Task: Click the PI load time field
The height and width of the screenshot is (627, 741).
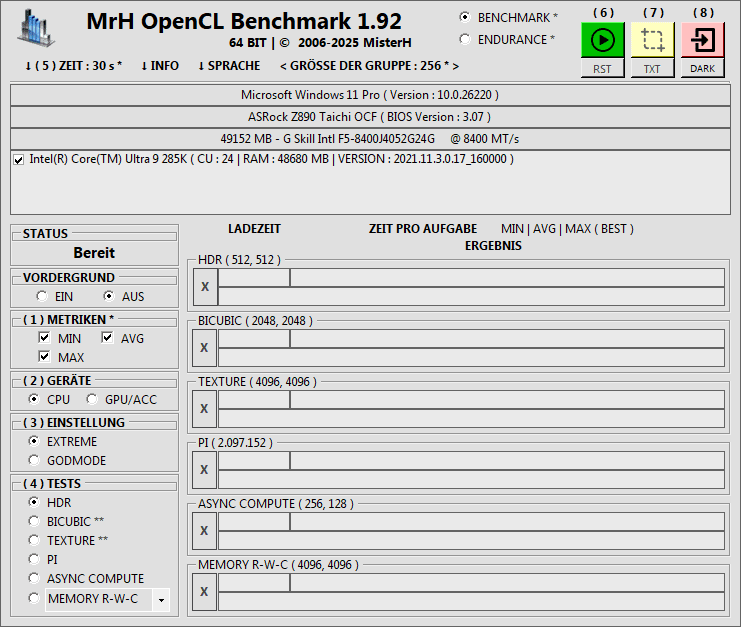Action: [254, 461]
